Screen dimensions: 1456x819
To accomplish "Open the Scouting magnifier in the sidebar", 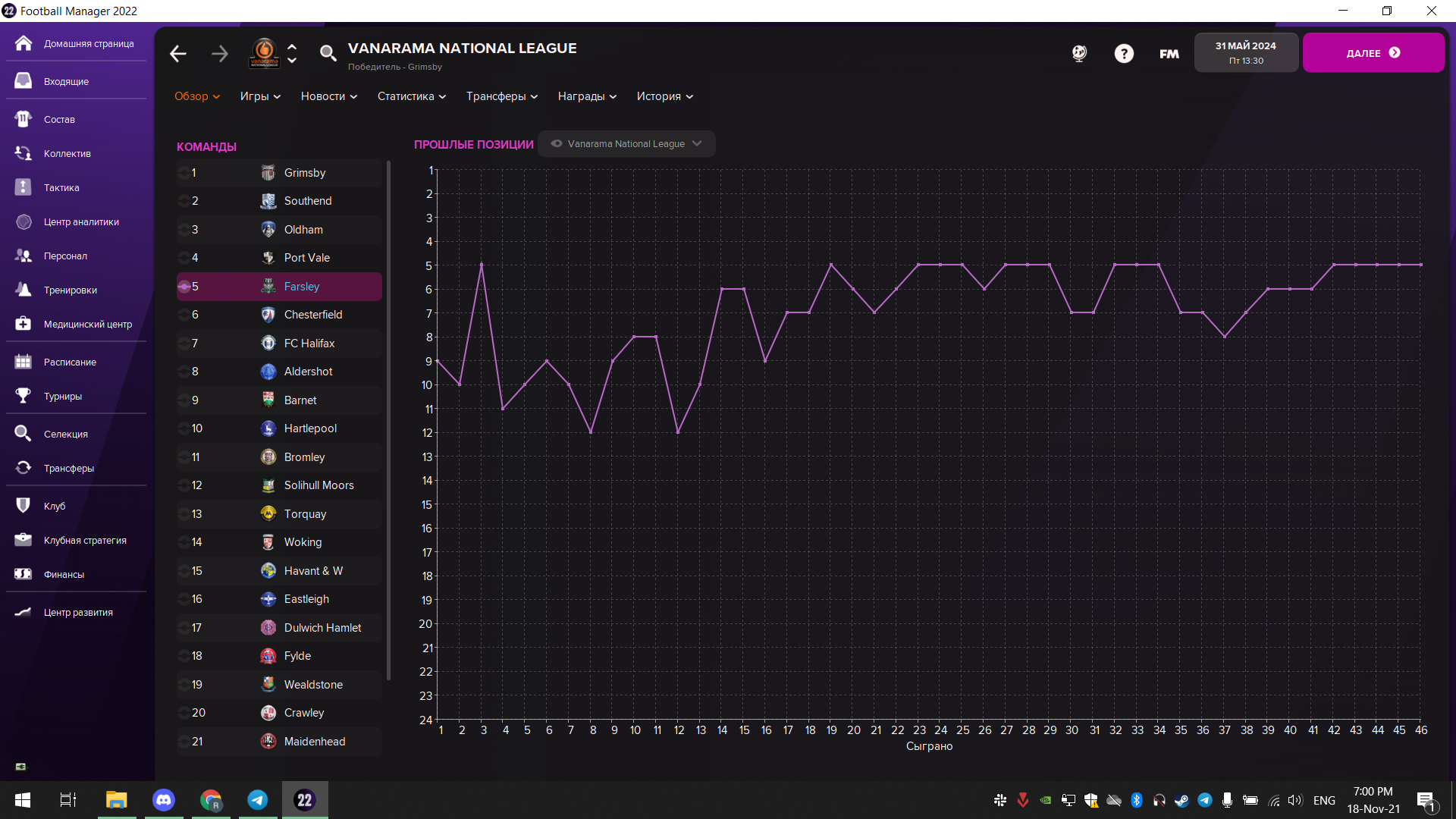I will click(x=24, y=434).
